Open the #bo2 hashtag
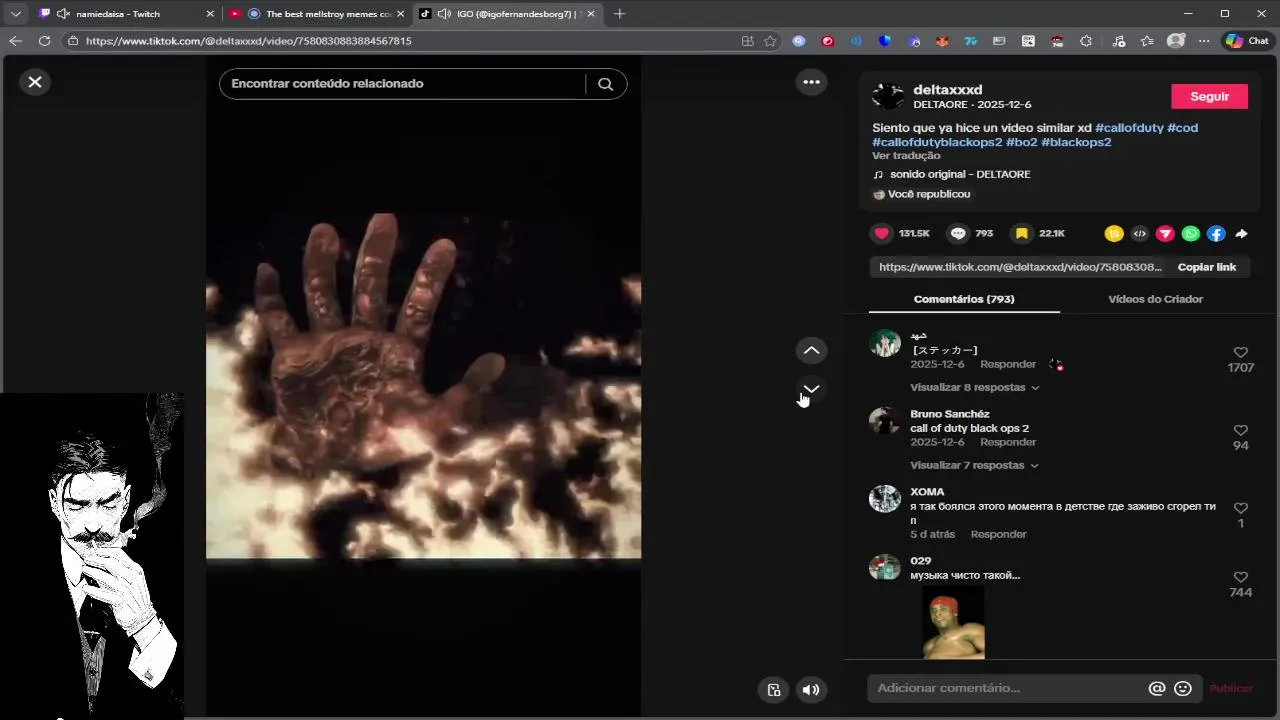This screenshot has width=1280, height=720. [x=1021, y=142]
